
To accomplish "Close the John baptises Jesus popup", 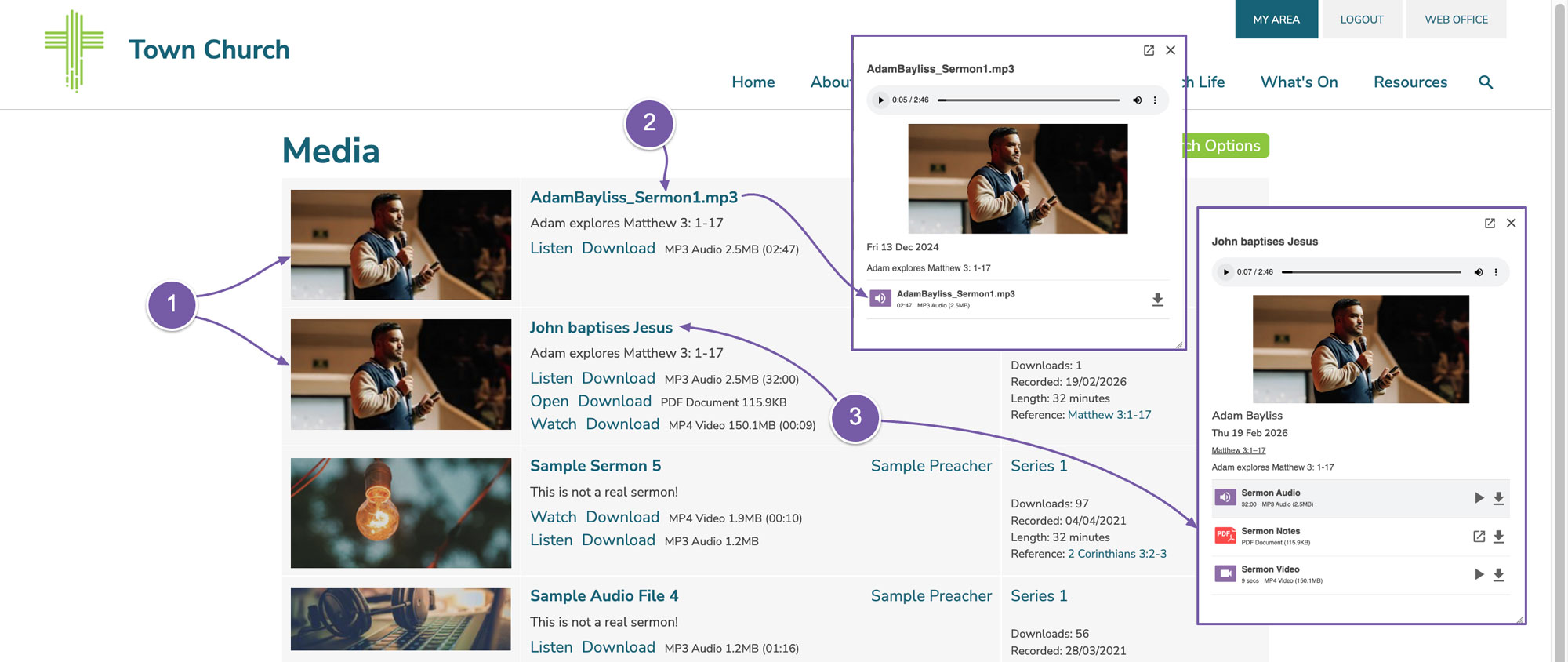I will (x=1512, y=223).
